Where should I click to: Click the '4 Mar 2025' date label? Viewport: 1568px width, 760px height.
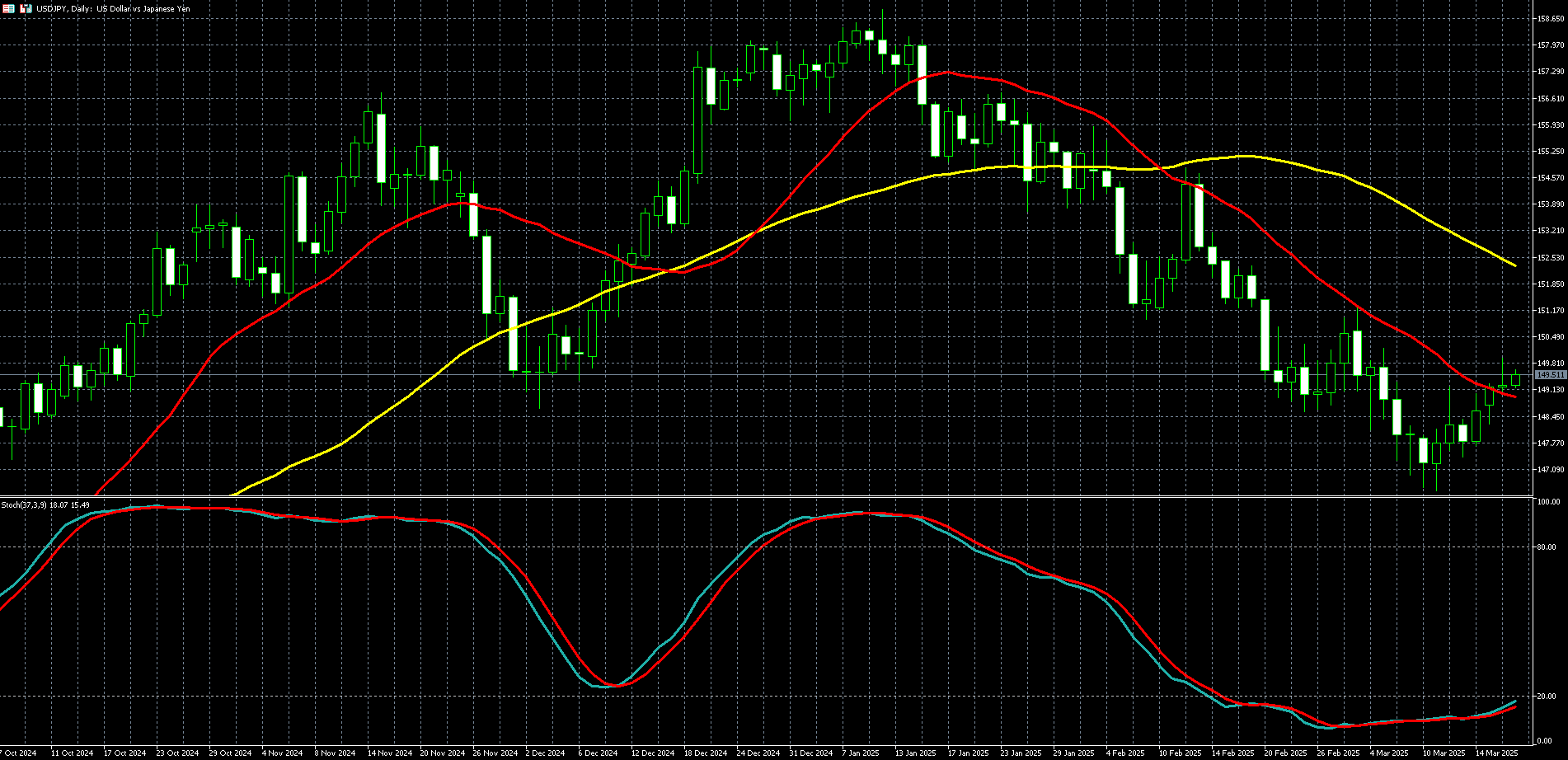[1389, 753]
